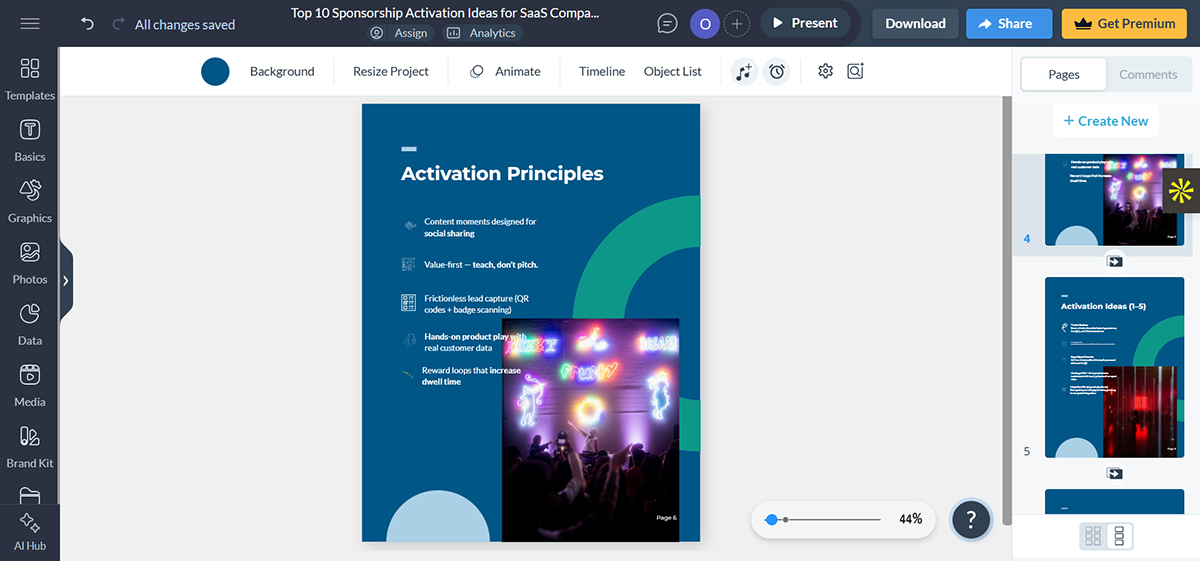This screenshot has height=561, width=1200.
Task: Expand the collapsed left side panel arrow
Action: (66, 281)
